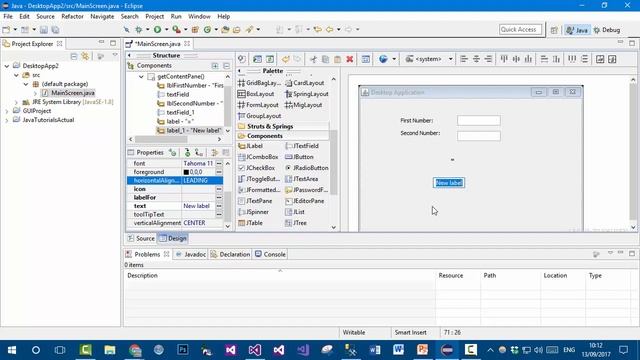This screenshot has height=360, width=640.
Task: Click the Cut scissors icon in designer toolbar
Action: pos(313,59)
